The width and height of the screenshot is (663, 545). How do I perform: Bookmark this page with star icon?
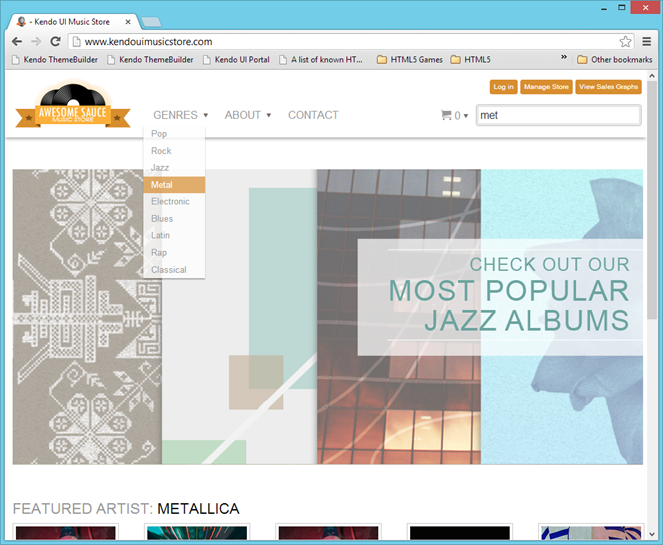(625, 41)
